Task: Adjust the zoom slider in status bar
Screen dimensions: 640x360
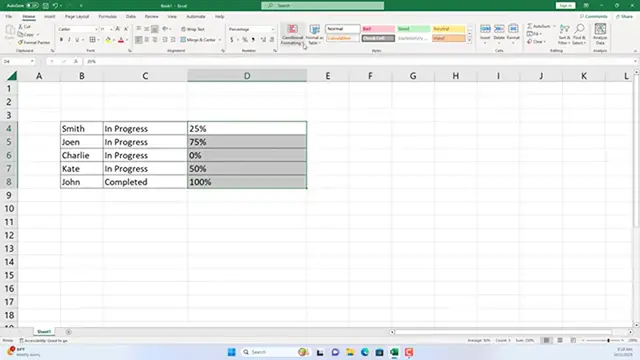Action: click(x=608, y=340)
